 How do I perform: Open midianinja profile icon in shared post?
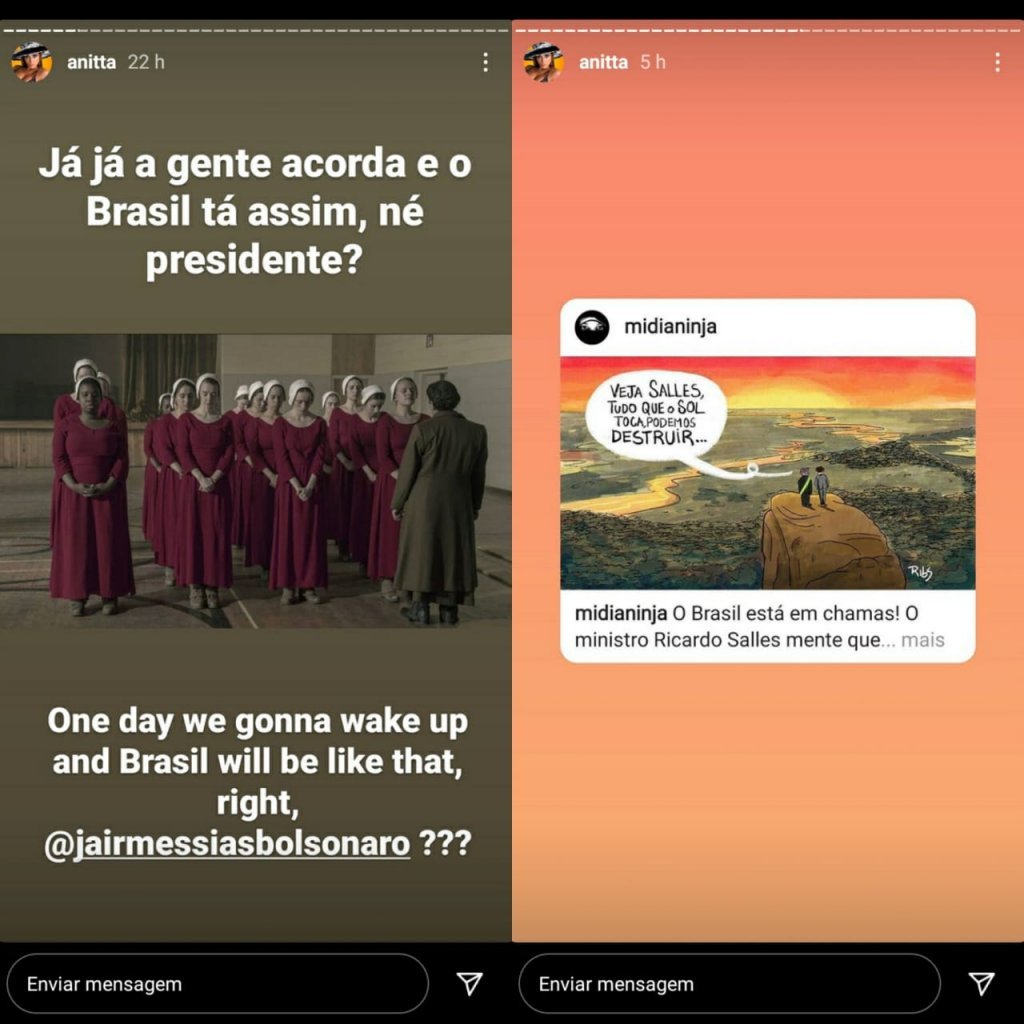pos(592,327)
